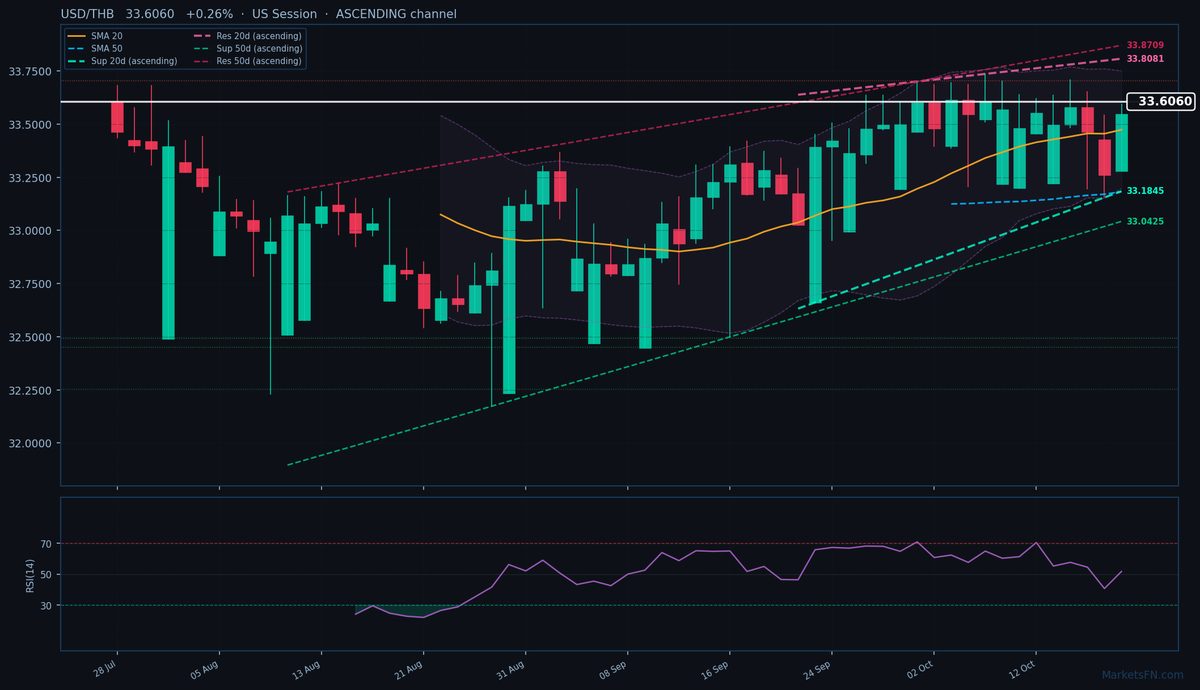Click the 33.0425 support price label
This screenshot has height=690, width=1200.
(x=1145, y=221)
